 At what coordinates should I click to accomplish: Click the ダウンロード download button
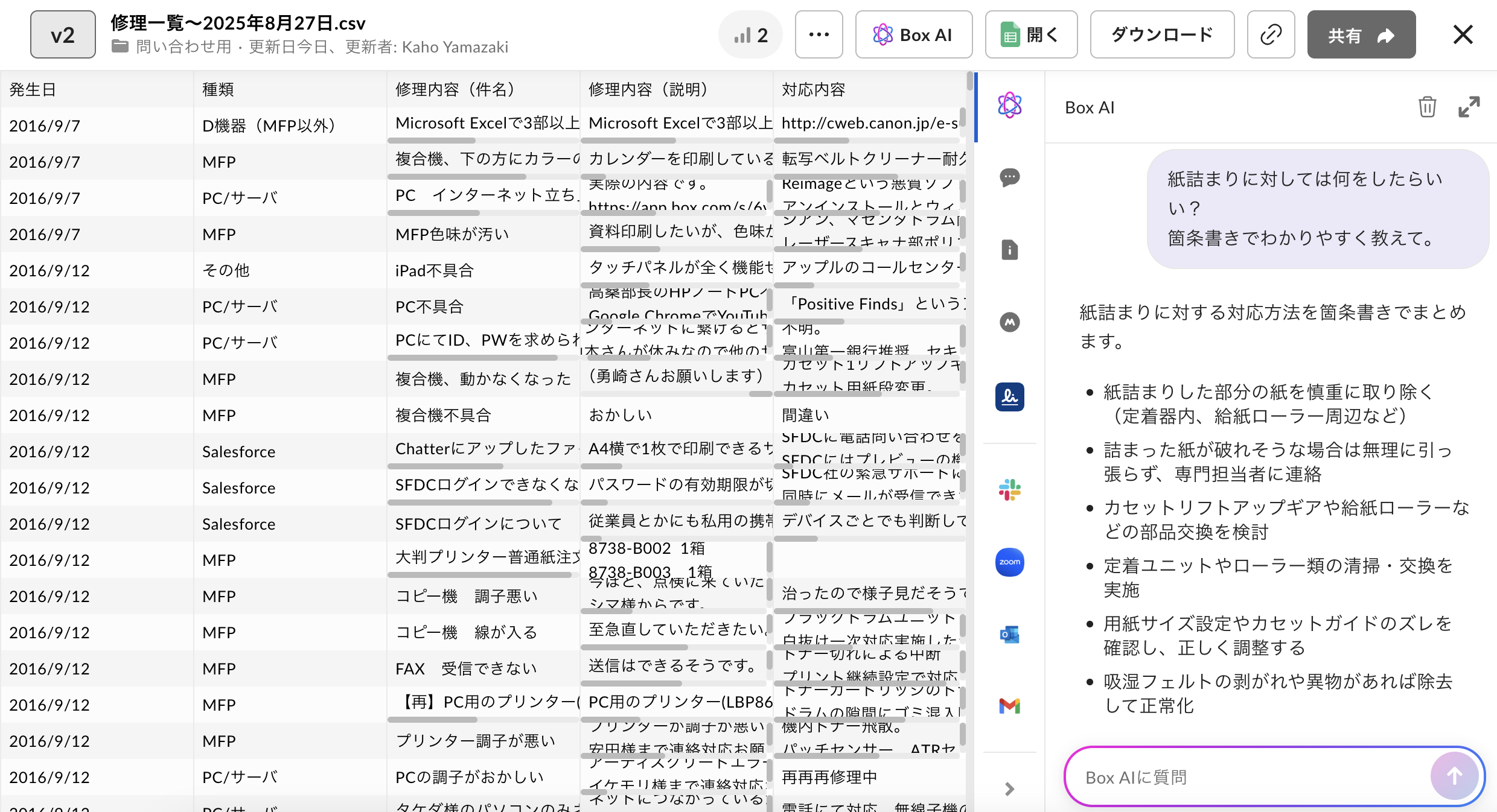1162,34
